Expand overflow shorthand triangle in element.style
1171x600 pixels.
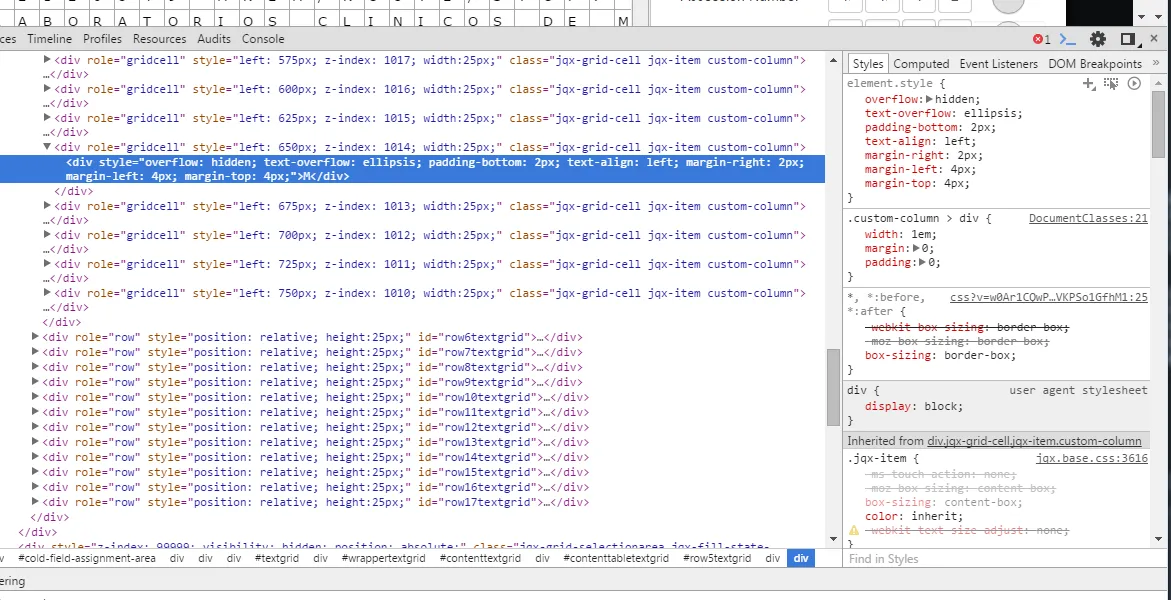coord(930,99)
